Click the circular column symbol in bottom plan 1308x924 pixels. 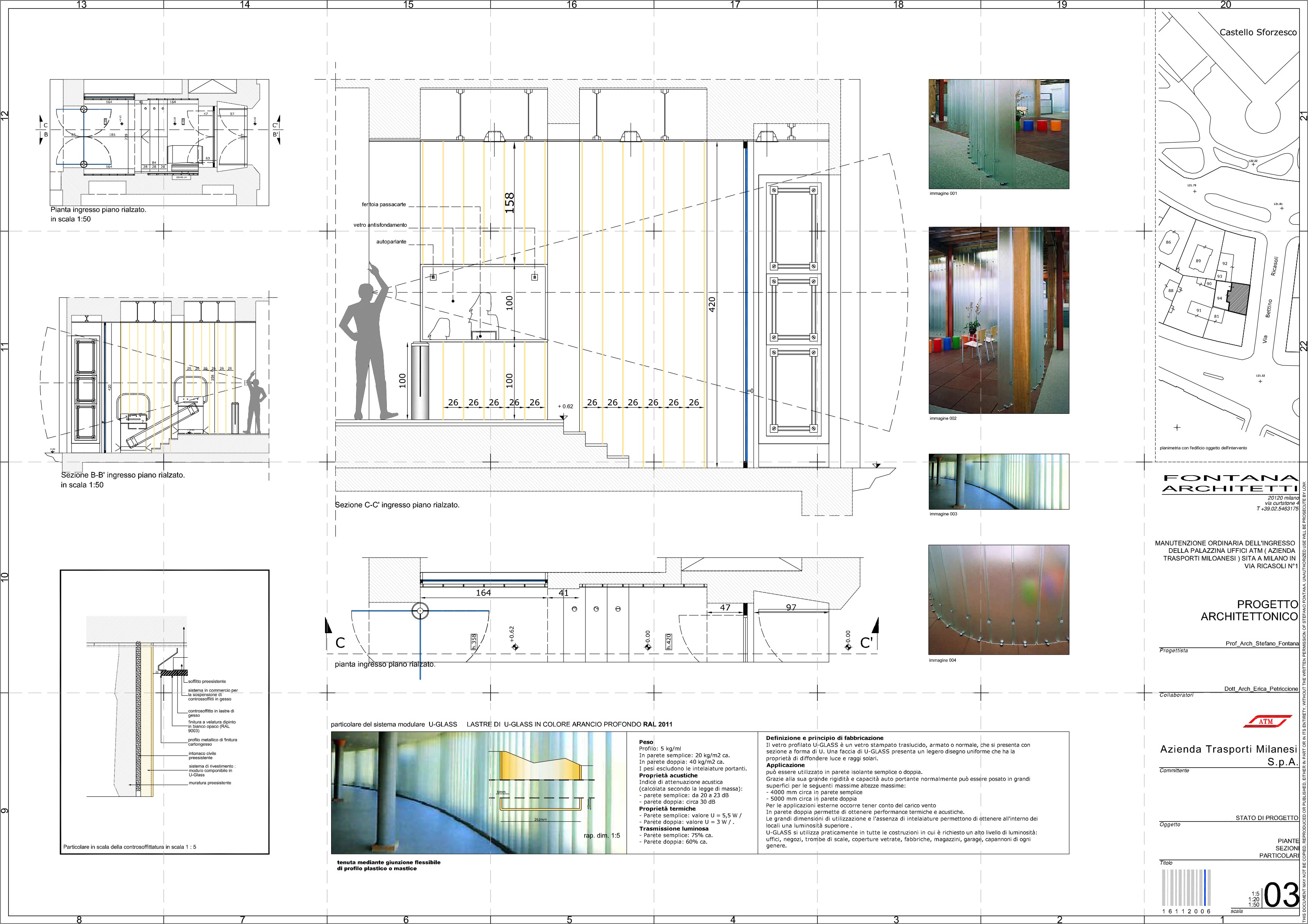point(420,611)
